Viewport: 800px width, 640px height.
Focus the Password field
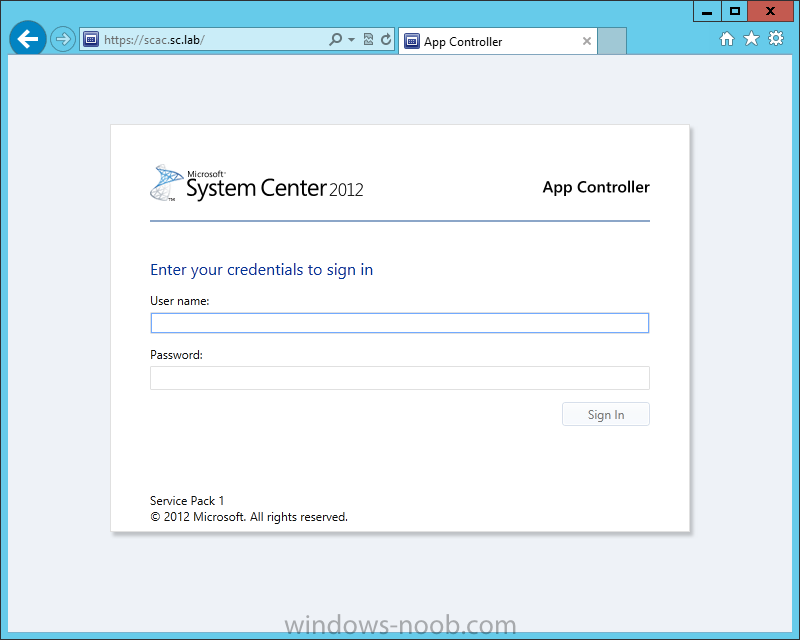(x=399, y=378)
